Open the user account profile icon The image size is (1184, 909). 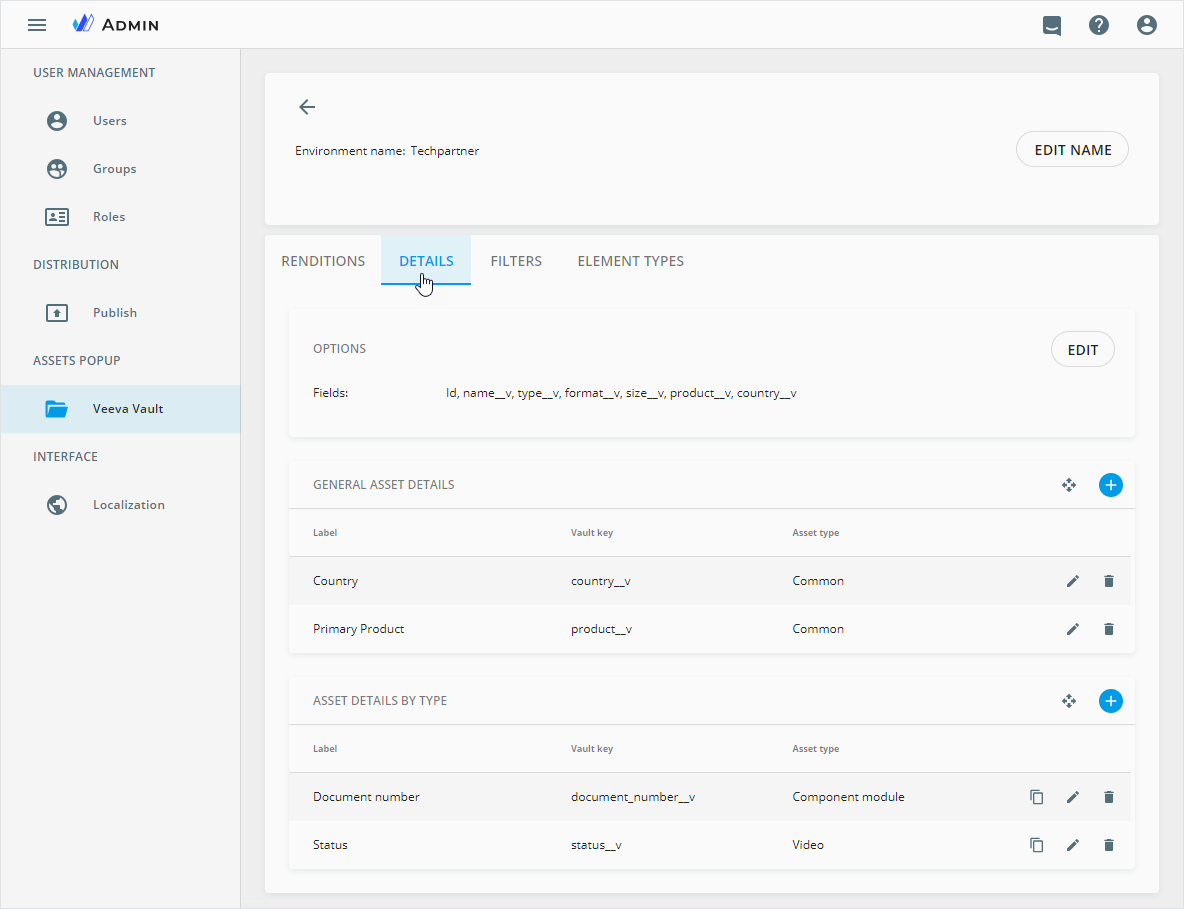coord(1147,25)
